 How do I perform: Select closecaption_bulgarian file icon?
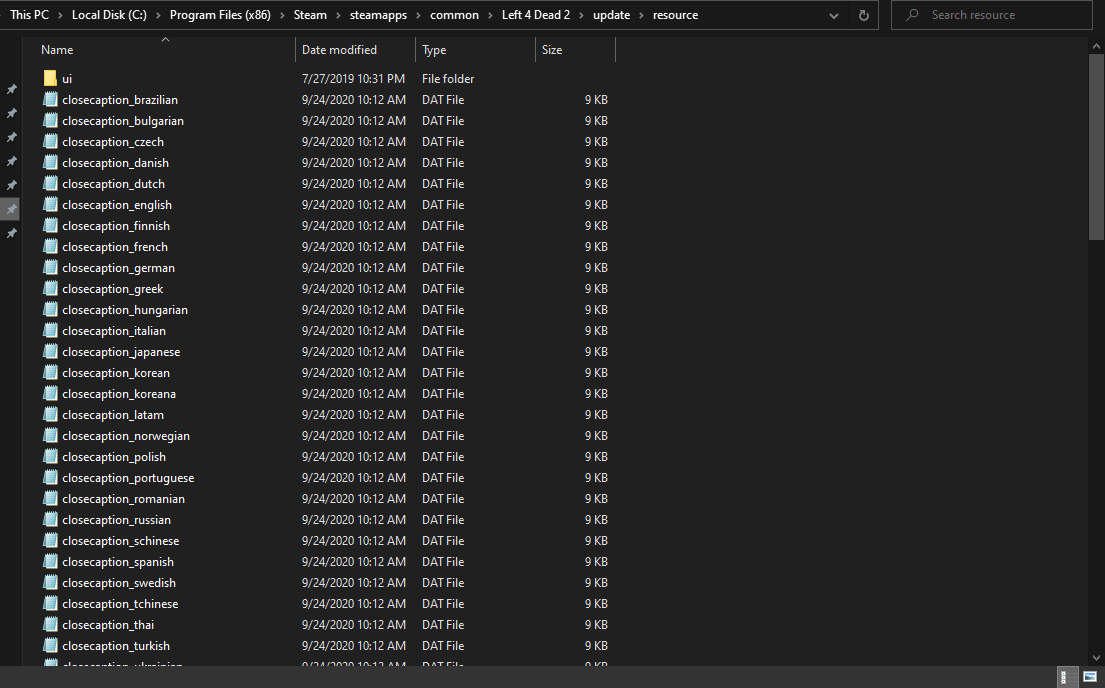(x=50, y=121)
